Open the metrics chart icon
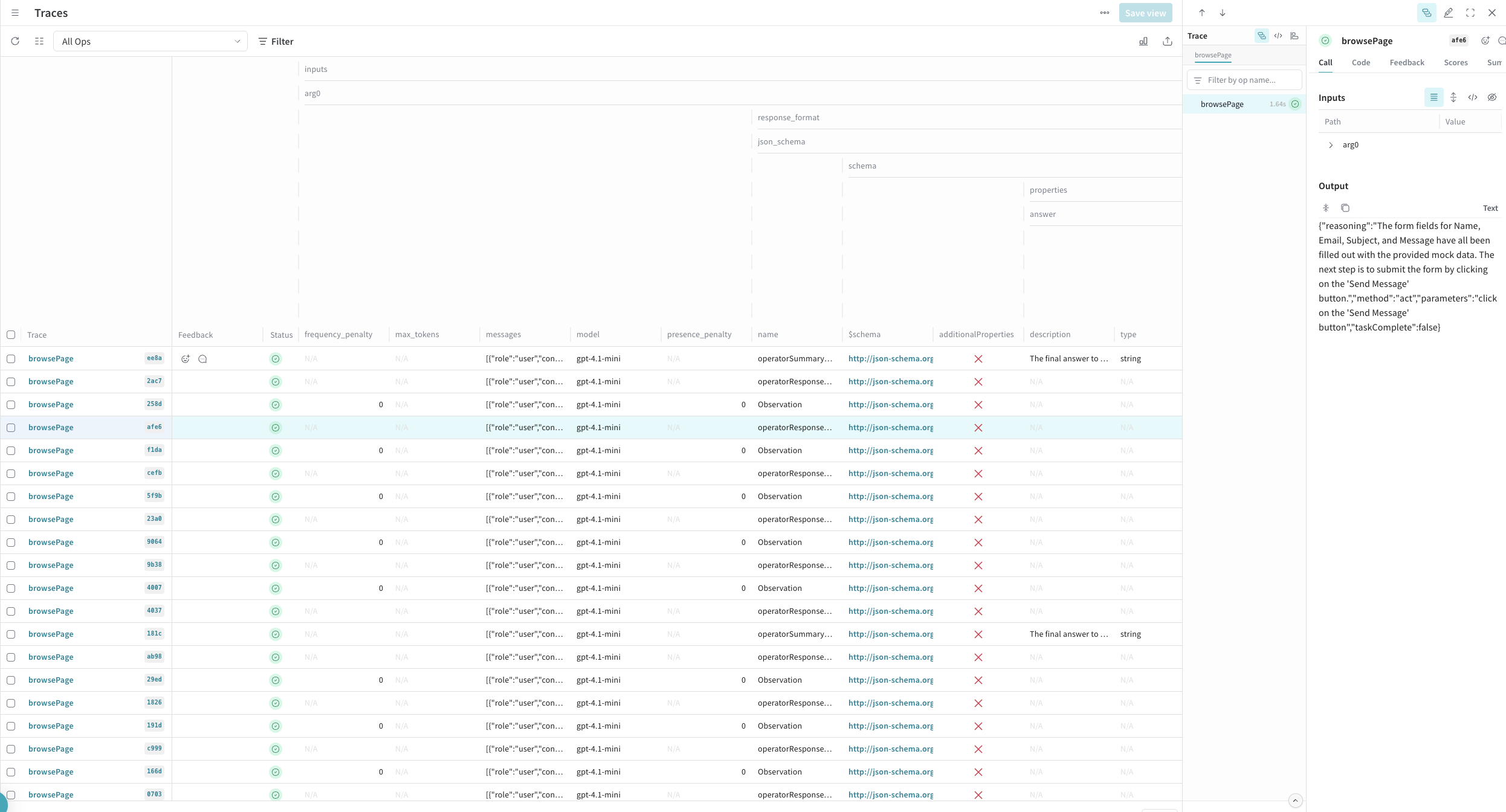The height and width of the screenshot is (812, 1506). point(1143,41)
